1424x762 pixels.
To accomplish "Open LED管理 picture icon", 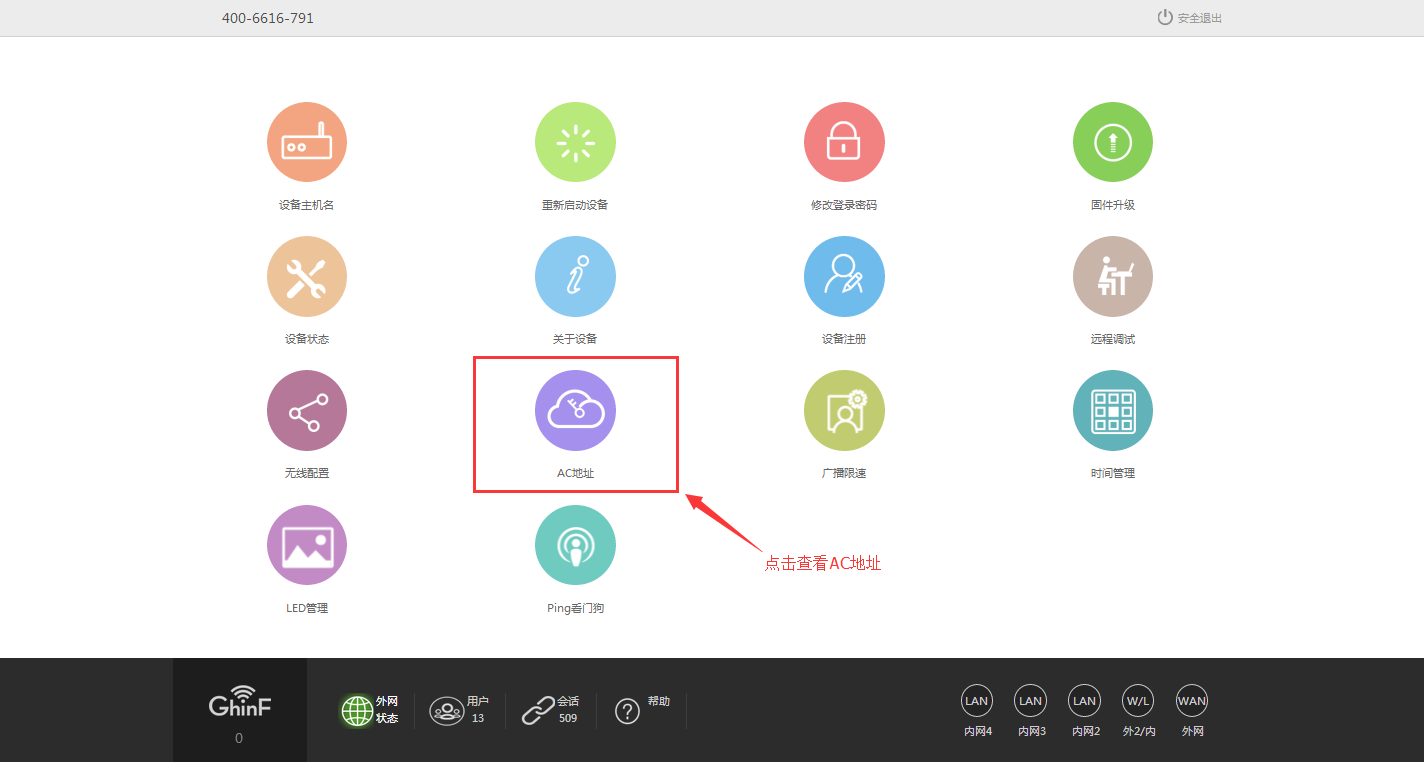I will 306,545.
